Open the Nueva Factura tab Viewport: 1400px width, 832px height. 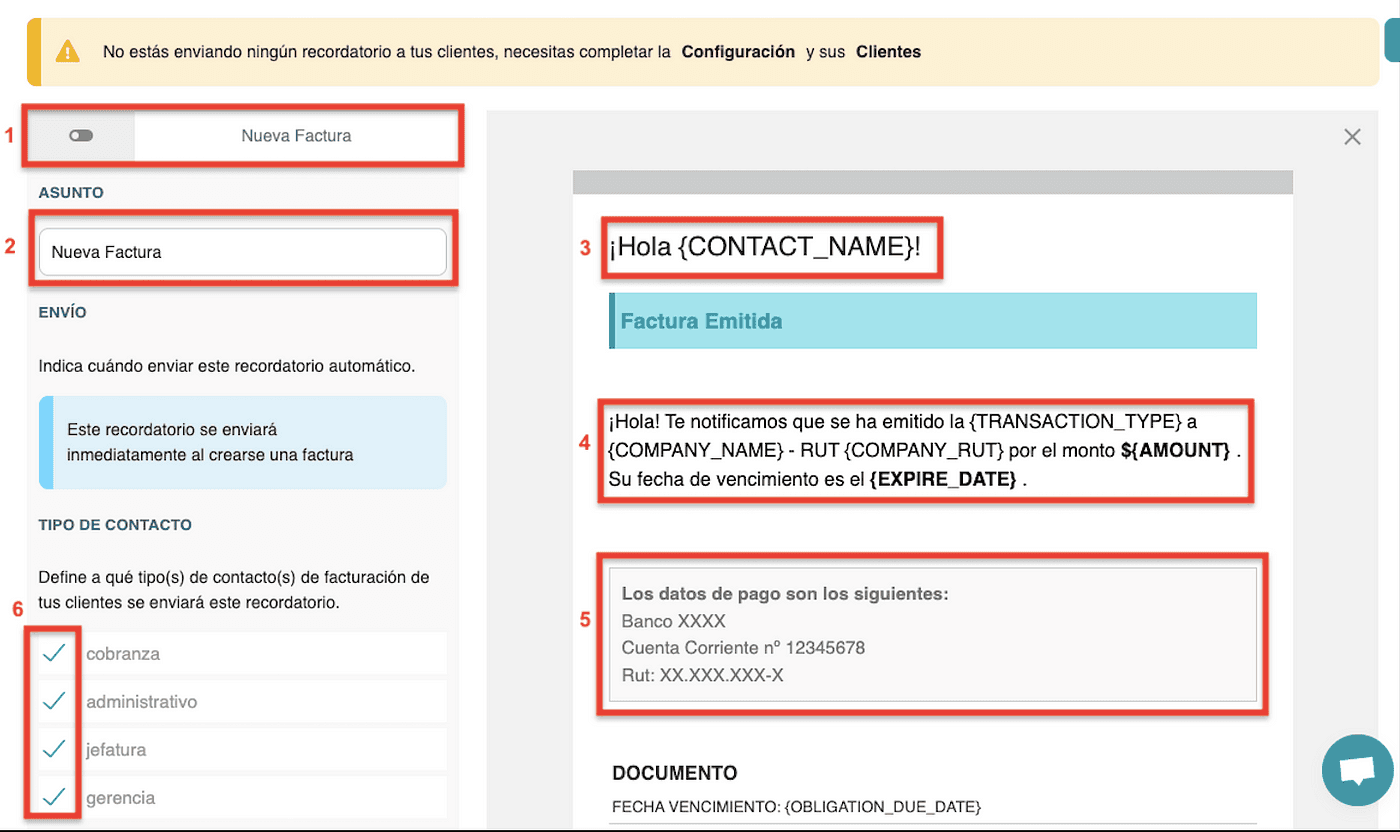point(296,135)
